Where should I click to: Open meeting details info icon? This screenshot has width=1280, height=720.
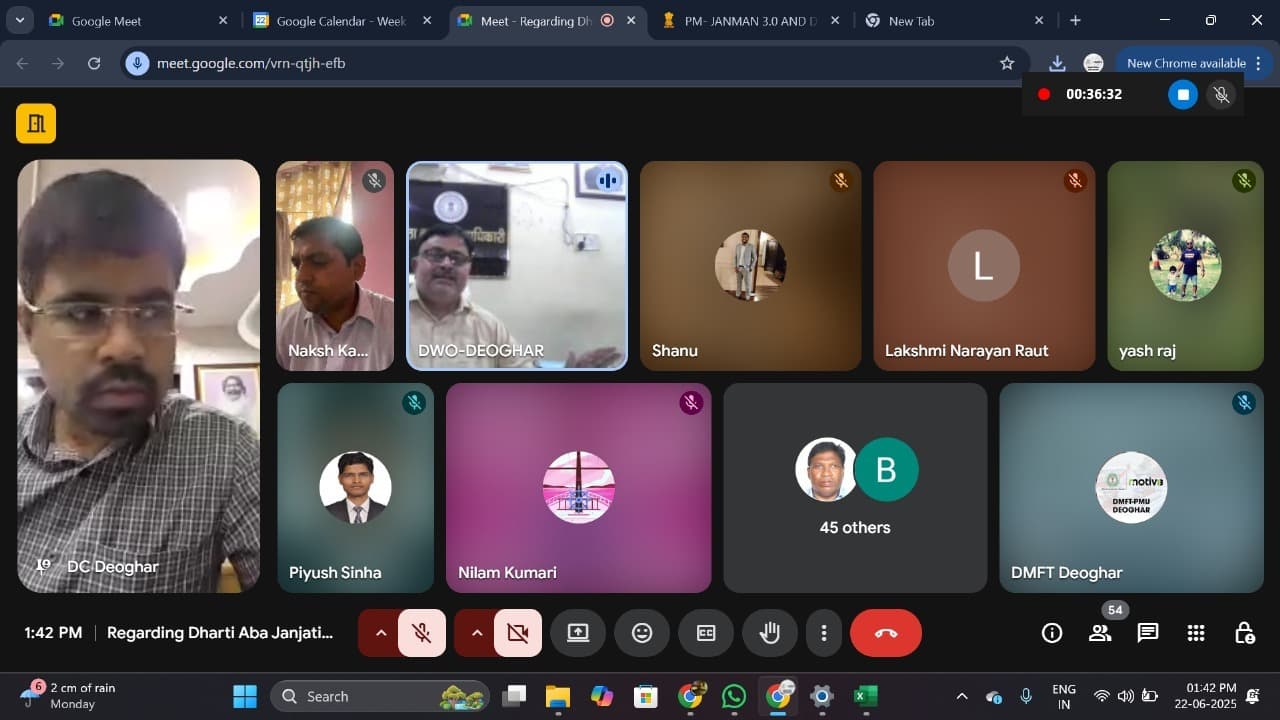click(x=1052, y=633)
